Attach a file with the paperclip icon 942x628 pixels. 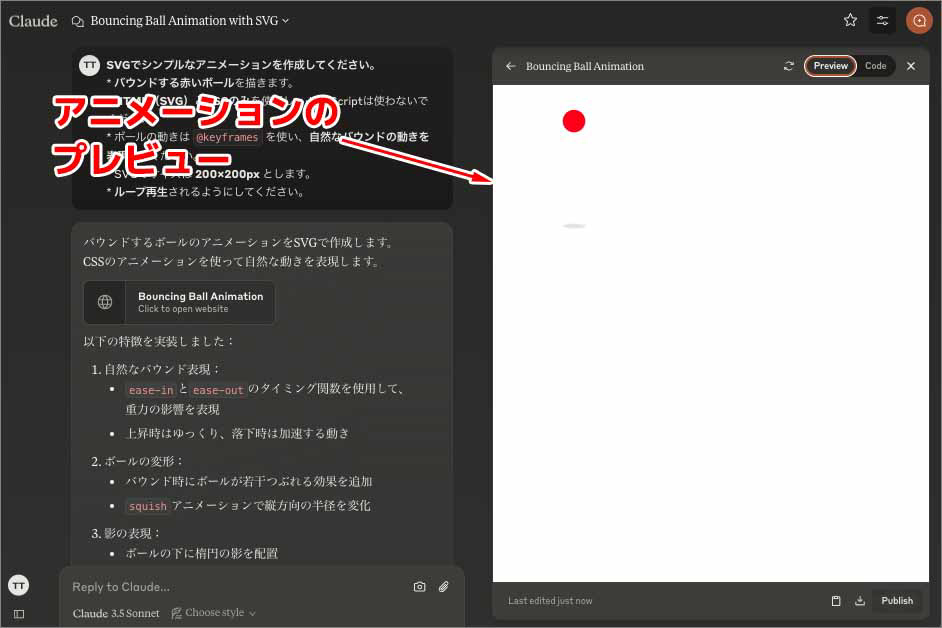click(444, 587)
